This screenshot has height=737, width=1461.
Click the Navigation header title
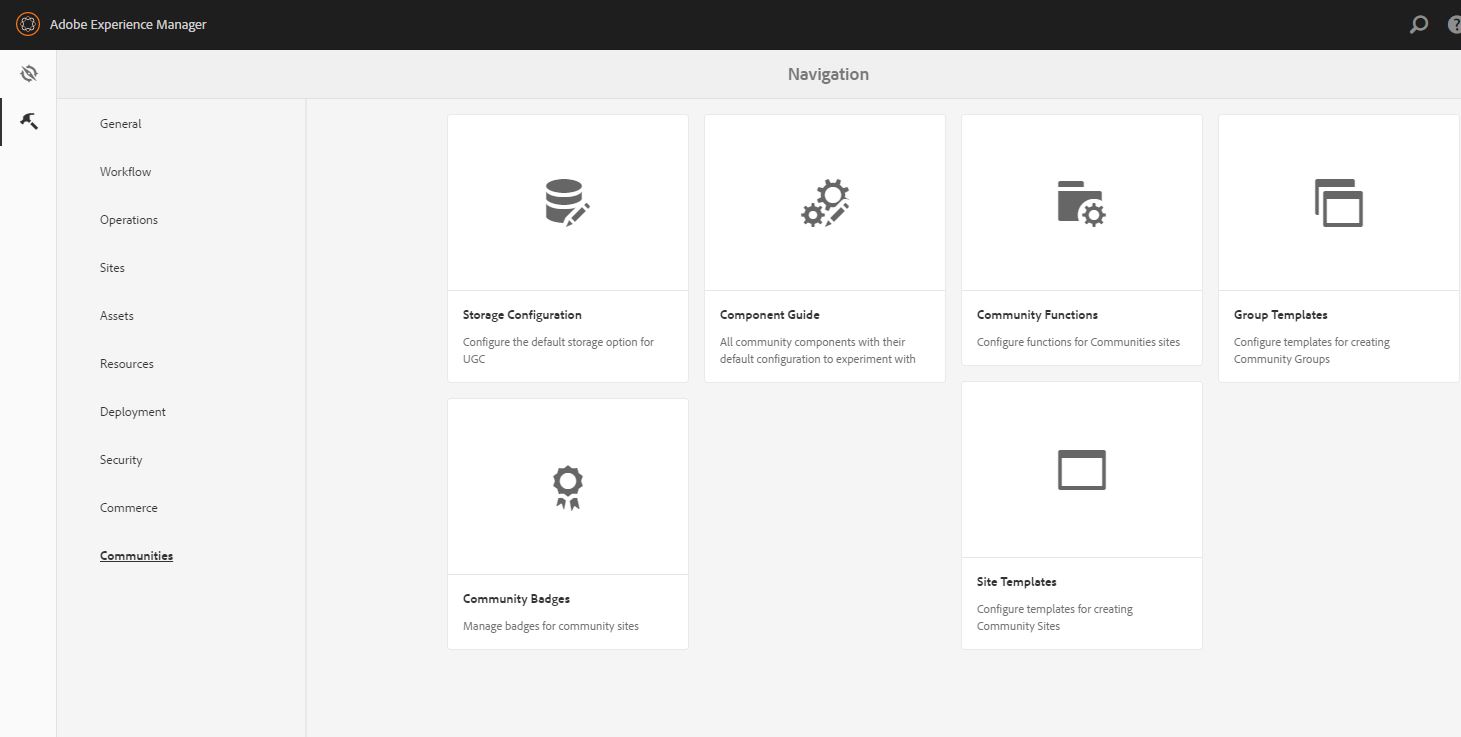tap(828, 74)
